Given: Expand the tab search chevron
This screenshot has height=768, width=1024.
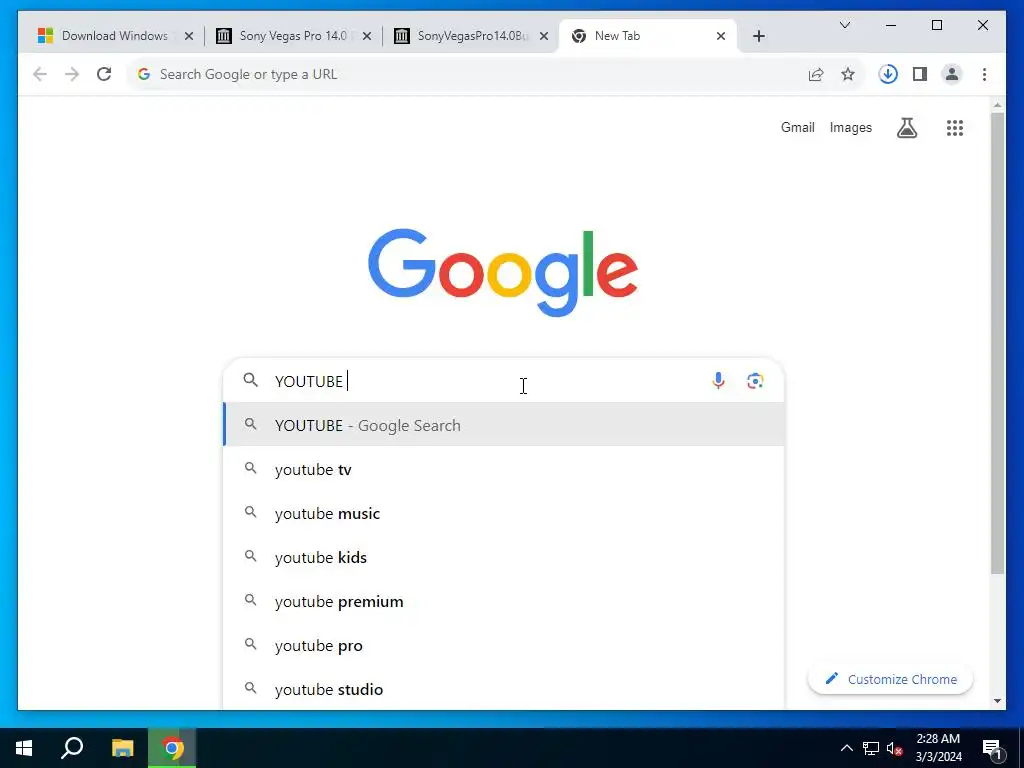Looking at the screenshot, I should 844,25.
